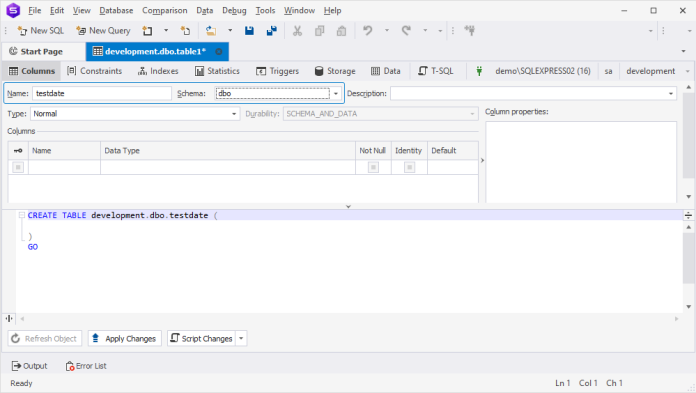Click the Undo arrow icon

click(x=368, y=31)
